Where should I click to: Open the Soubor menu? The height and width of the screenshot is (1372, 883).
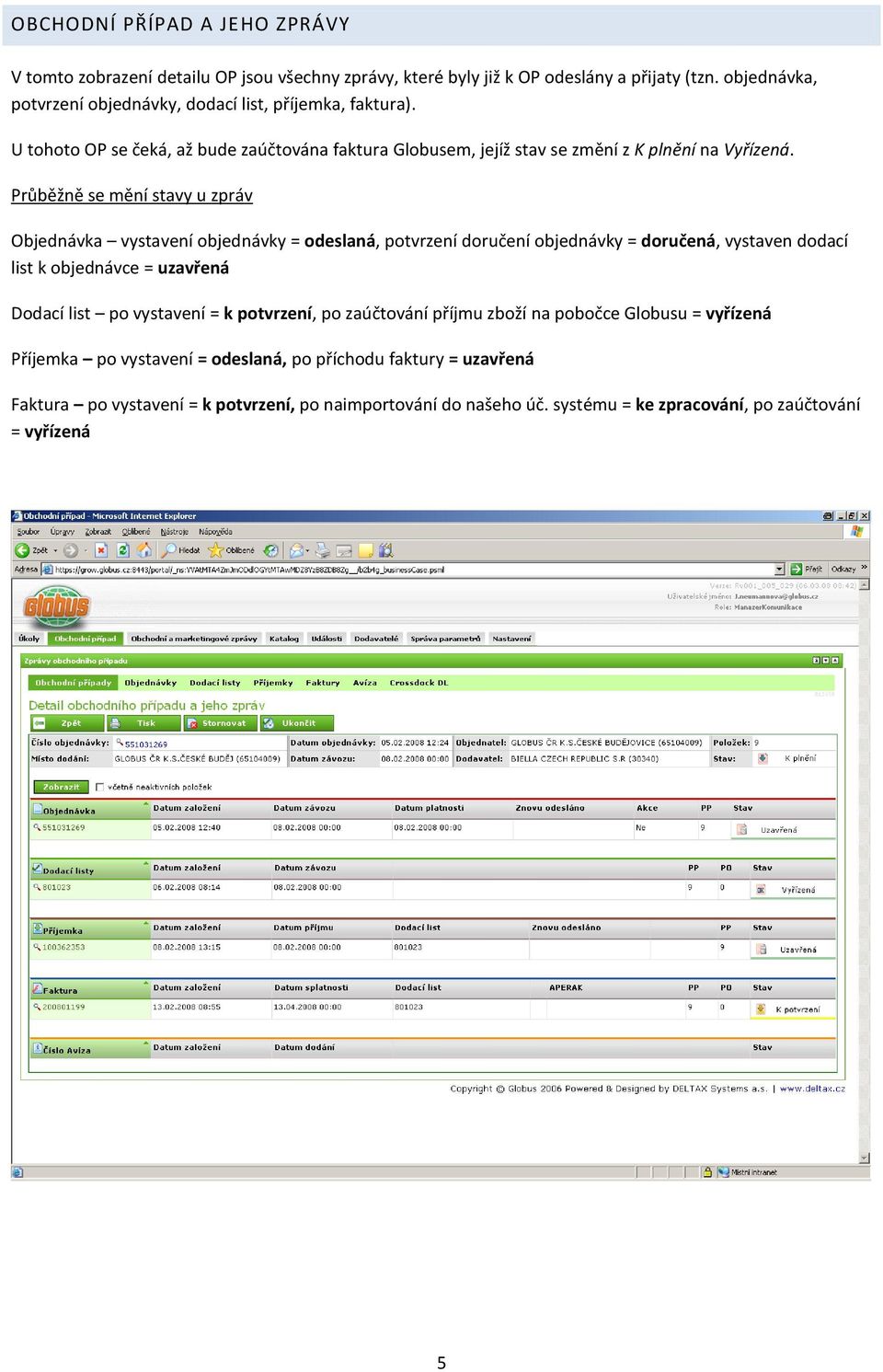[29, 532]
